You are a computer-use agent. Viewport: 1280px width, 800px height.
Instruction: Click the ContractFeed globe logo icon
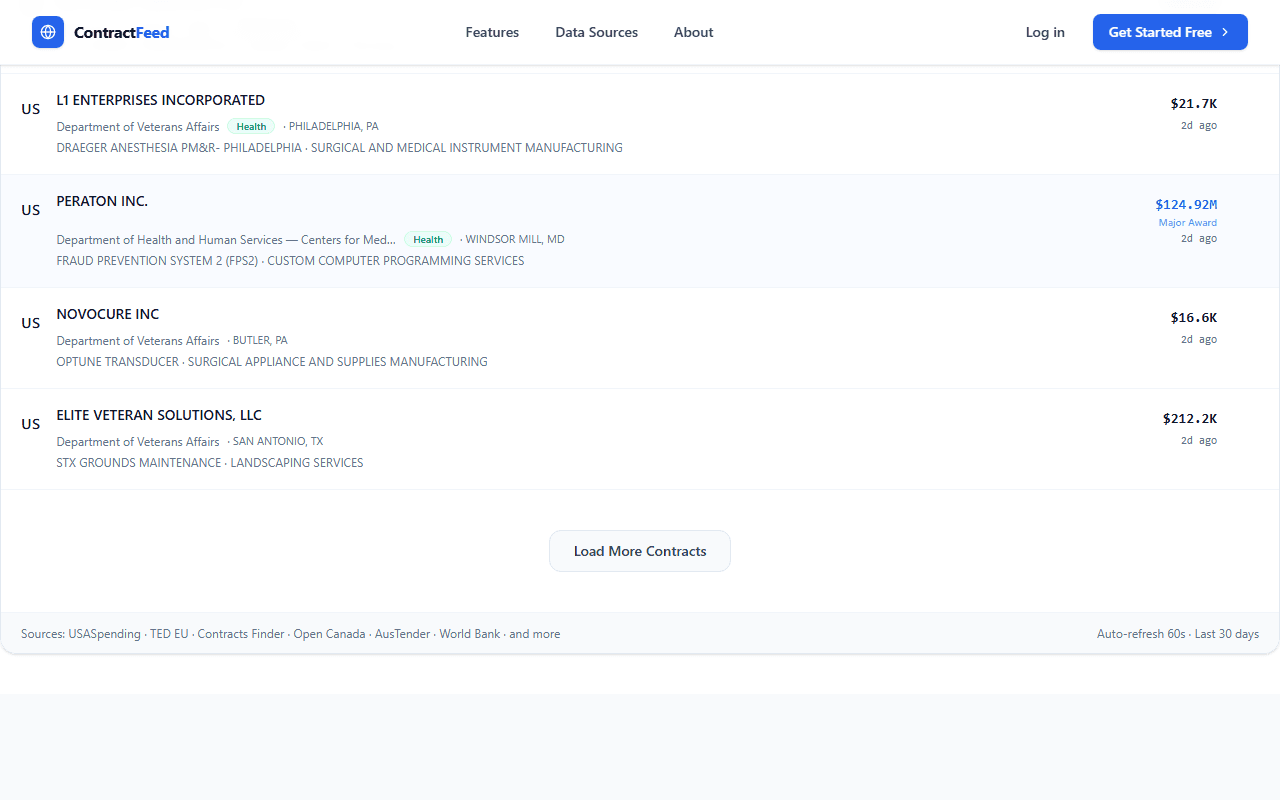[x=48, y=32]
